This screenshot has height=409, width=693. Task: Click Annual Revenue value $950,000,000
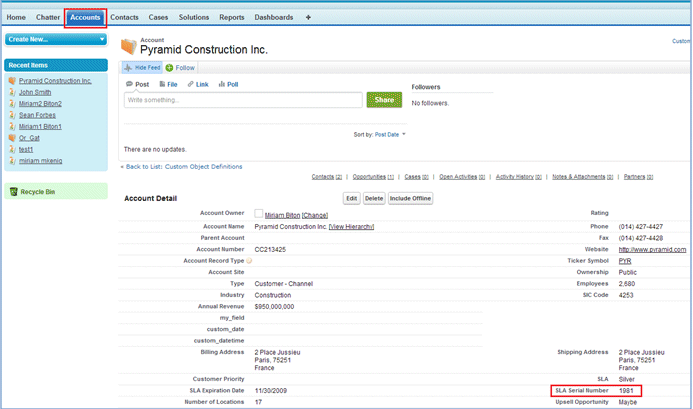274,307
